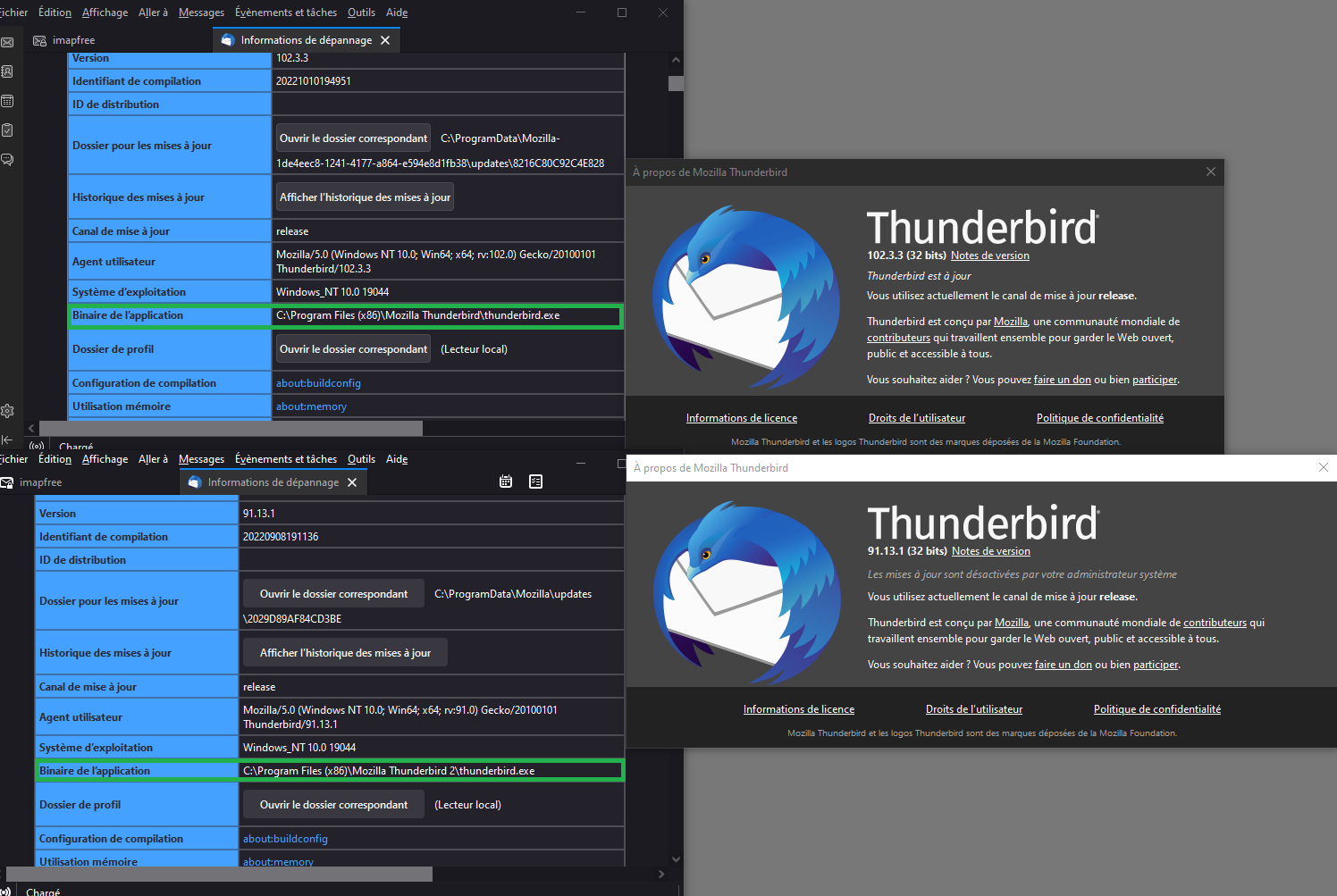Open the update folder button in Thunderbird 102
Viewport: 1337px width, 896px height.
click(353, 138)
